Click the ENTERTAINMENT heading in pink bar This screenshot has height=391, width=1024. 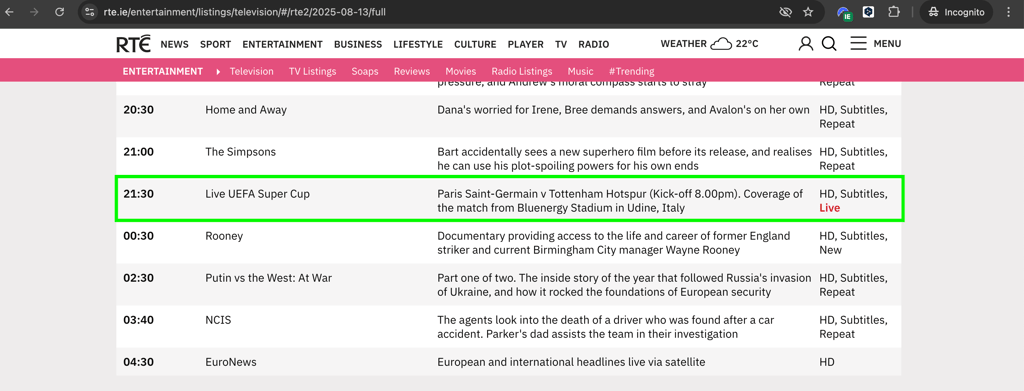(163, 71)
